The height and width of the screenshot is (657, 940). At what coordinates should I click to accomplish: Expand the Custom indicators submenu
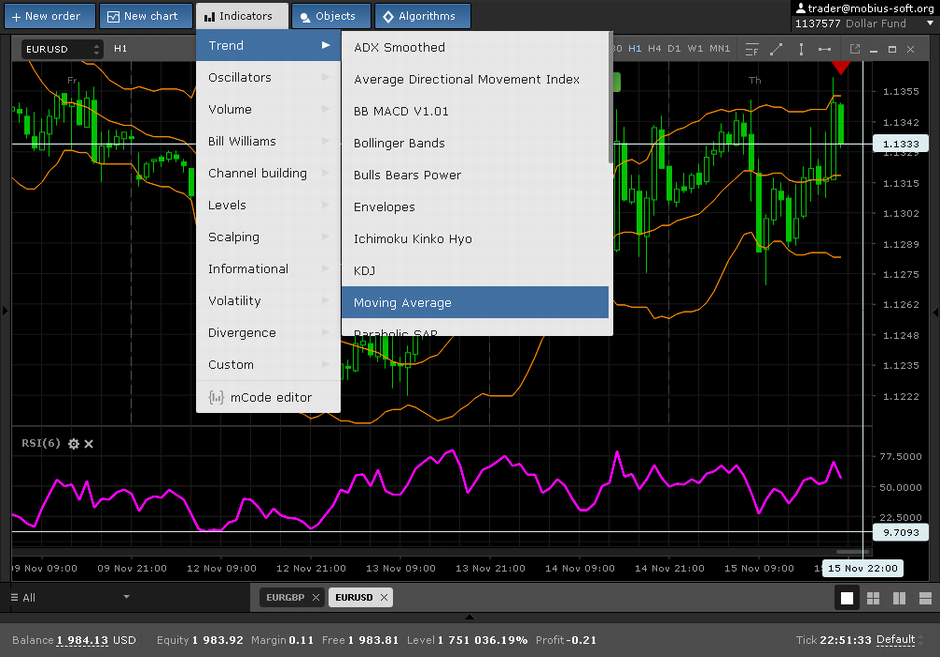(268, 364)
